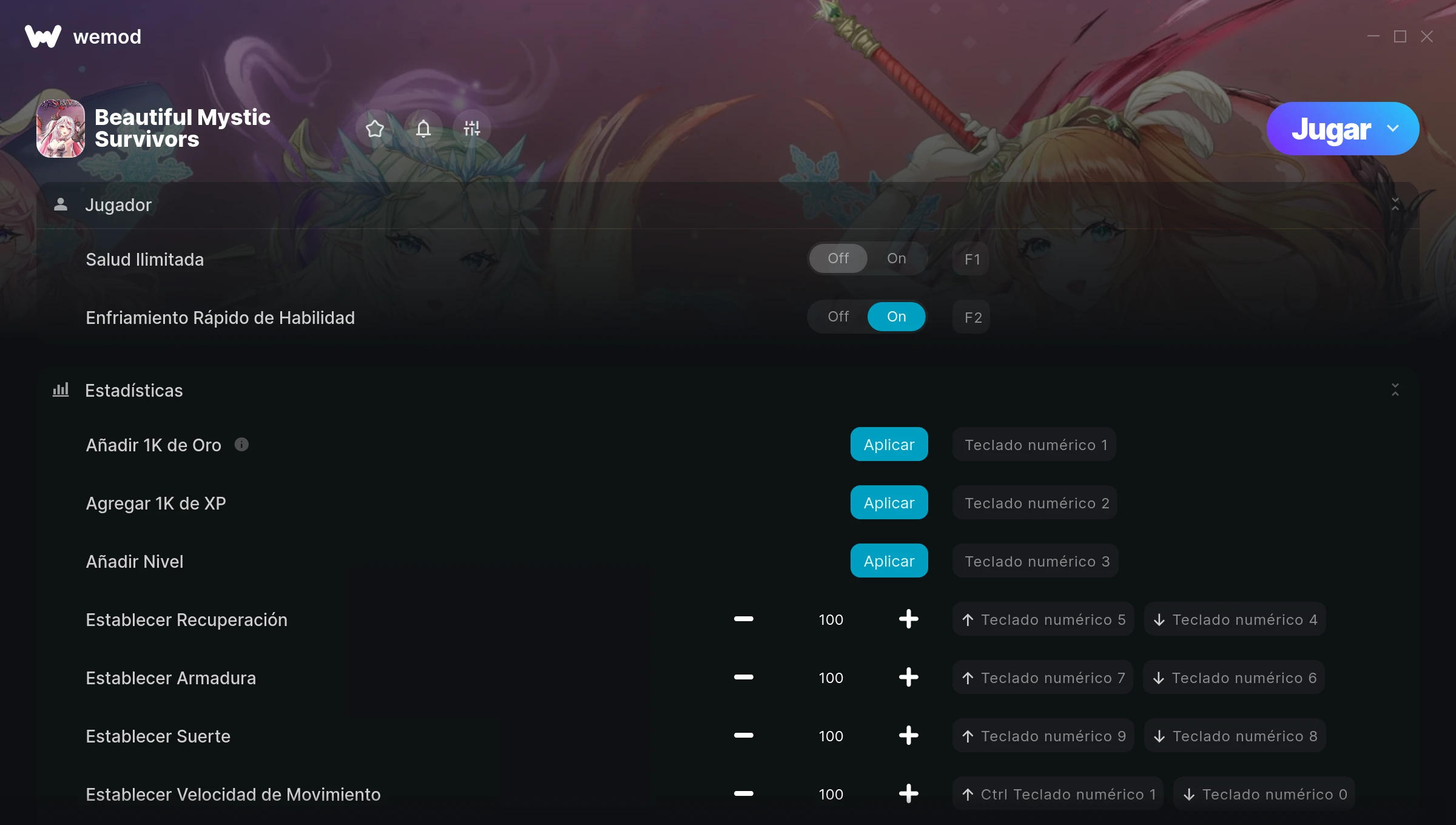
Task: Turn On Salud Ilimitada toggle
Action: click(x=896, y=259)
